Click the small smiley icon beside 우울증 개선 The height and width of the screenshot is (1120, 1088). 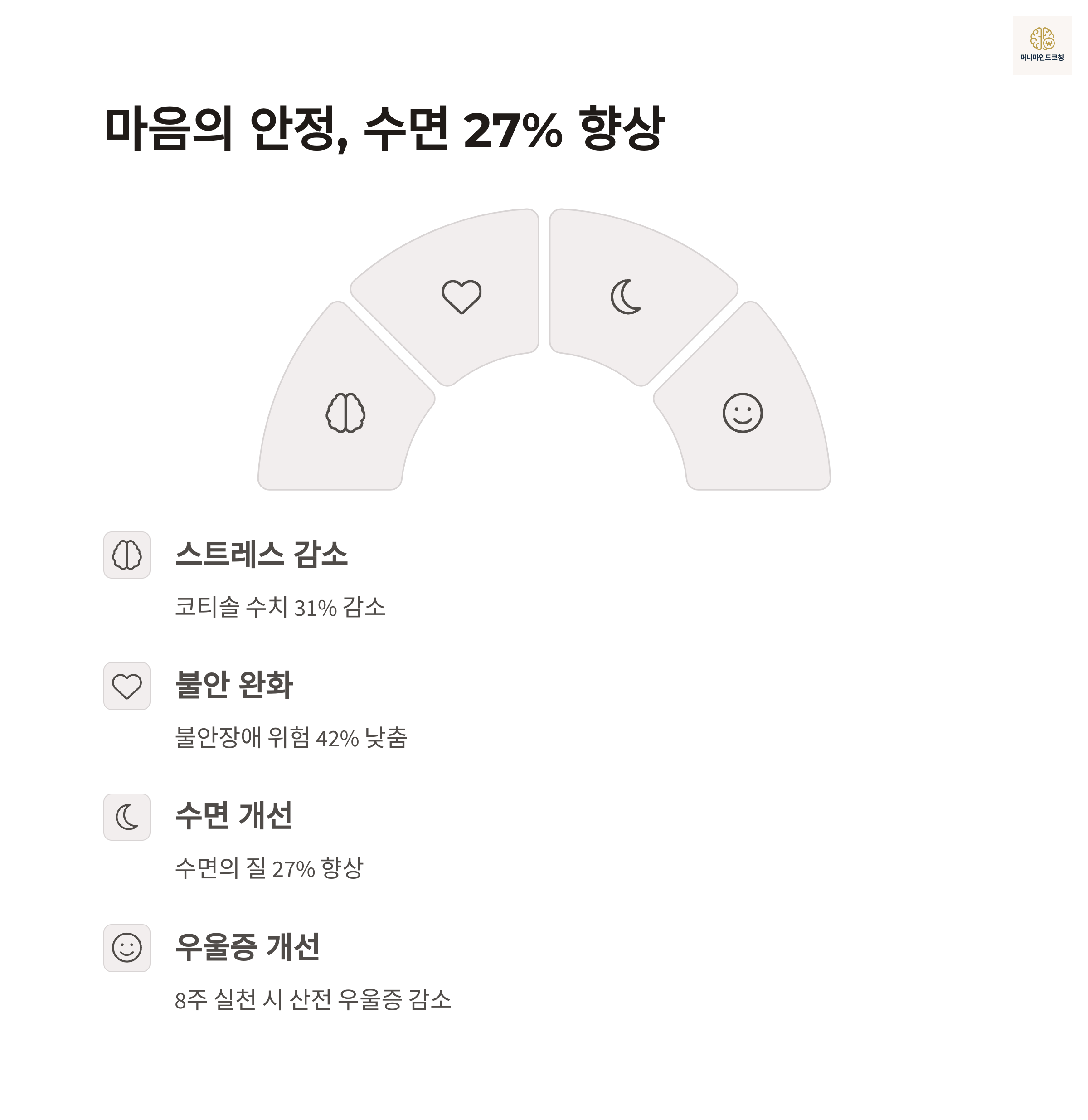[127, 948]
